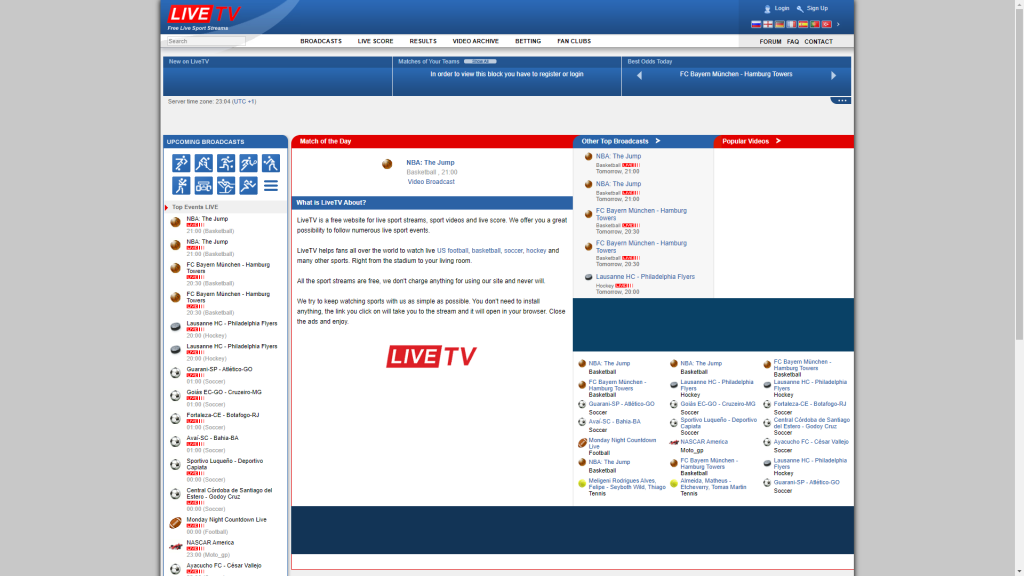
Task: Open the all-sports hamburger menu icon
Action: 270,185
